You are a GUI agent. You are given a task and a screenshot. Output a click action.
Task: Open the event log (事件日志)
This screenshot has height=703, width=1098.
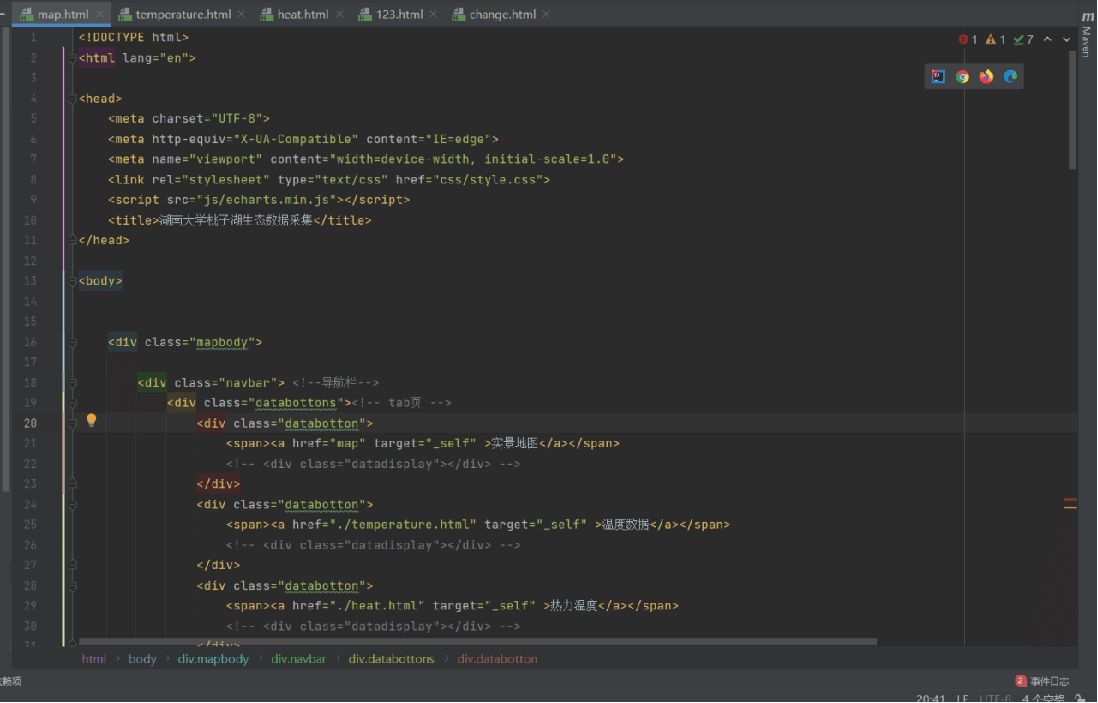pos(1043,681)
